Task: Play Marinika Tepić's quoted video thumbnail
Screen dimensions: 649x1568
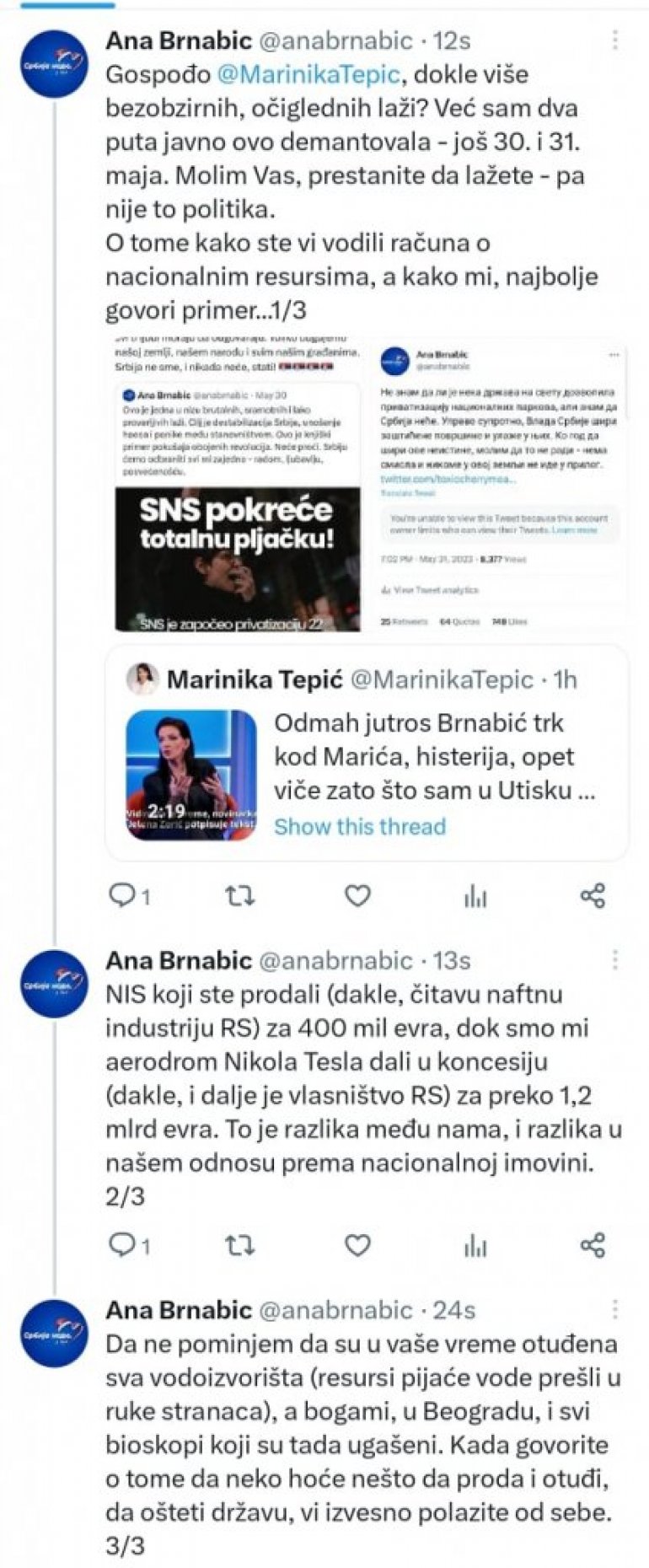Action: [x=190, y=775]
